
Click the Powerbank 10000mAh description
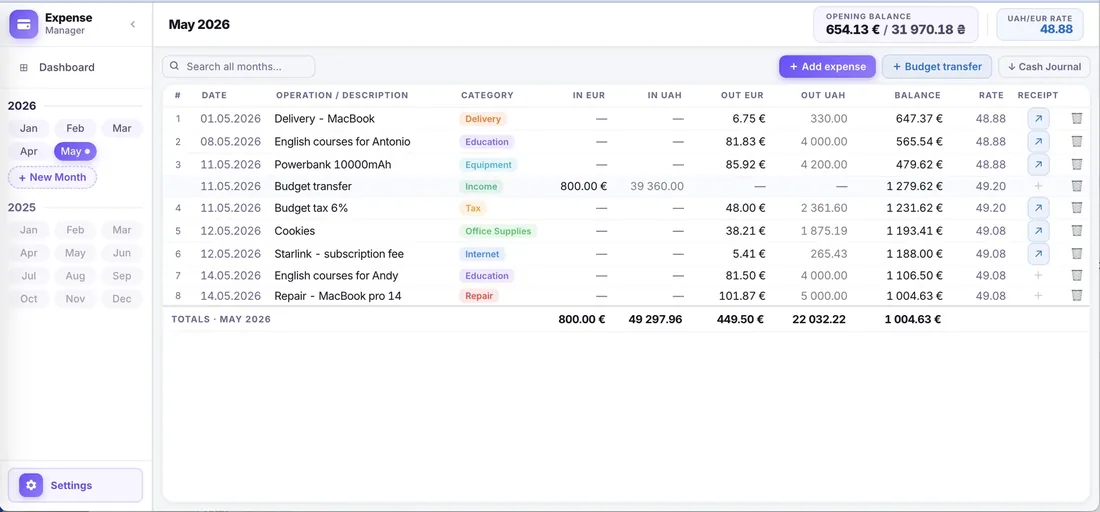(333, 164)
